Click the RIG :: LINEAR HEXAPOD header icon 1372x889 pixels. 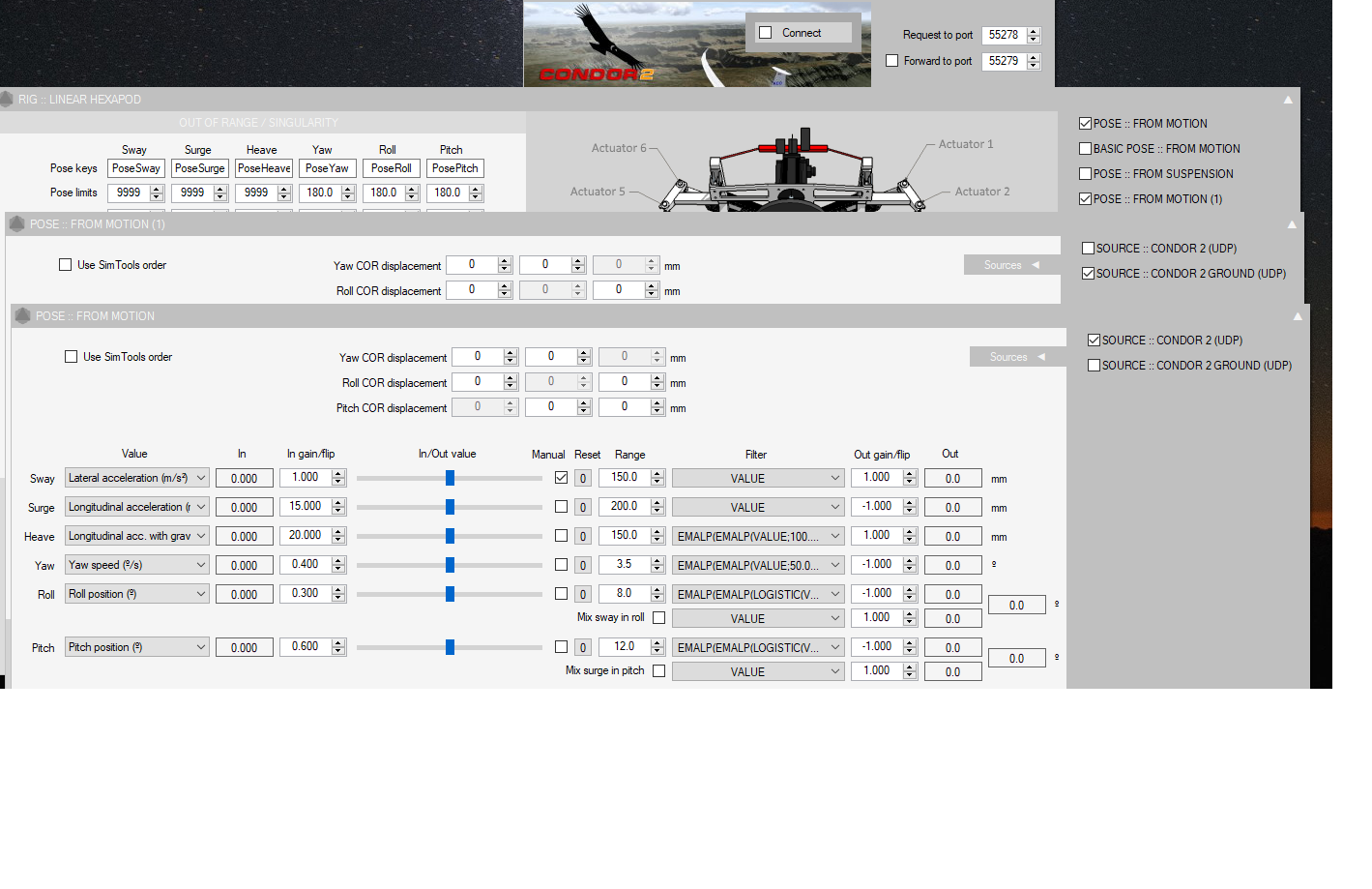point(7,100)
